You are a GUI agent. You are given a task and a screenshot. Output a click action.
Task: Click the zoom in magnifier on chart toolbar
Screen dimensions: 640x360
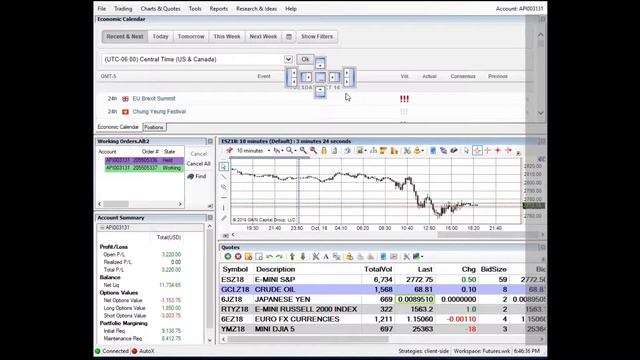pyautogui.click(x=303, y=151)
